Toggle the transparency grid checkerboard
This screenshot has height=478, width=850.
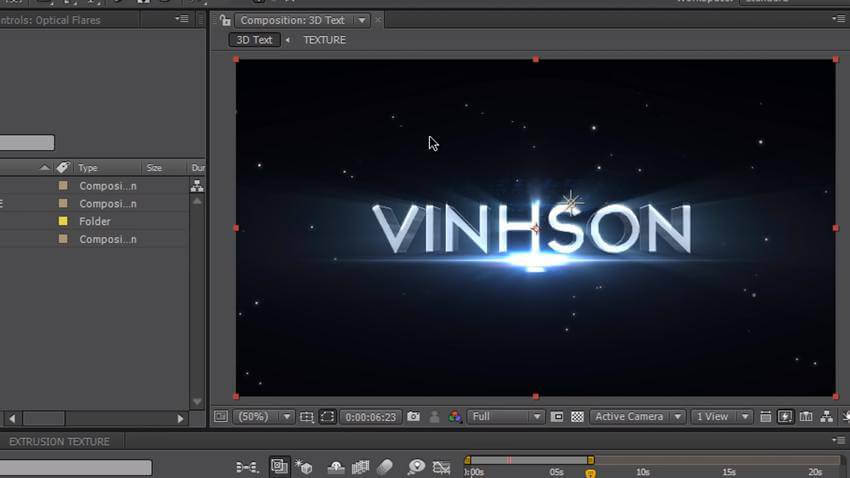tap(578, 416)
